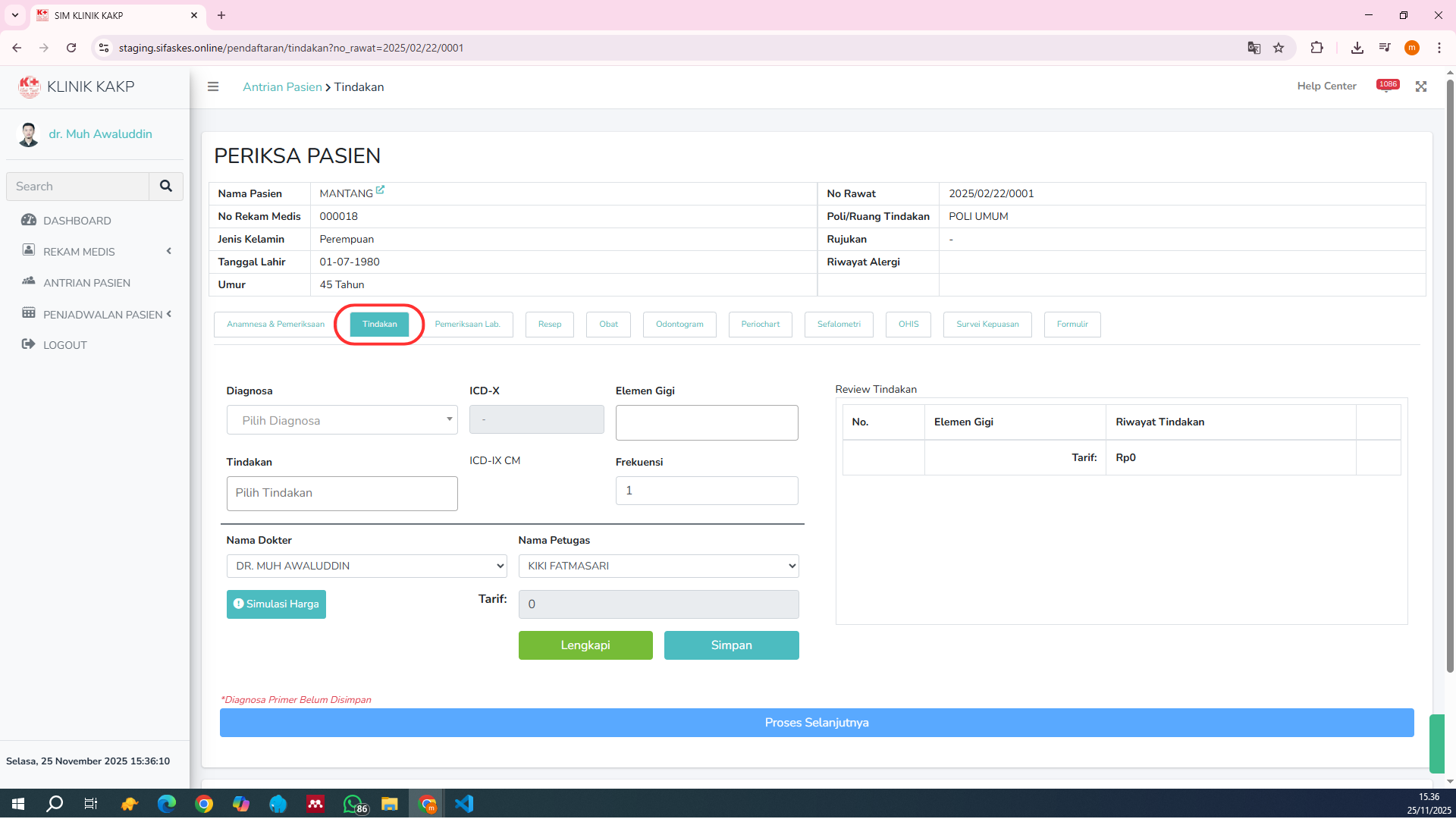Click the Simpan button

coord(731,645)
